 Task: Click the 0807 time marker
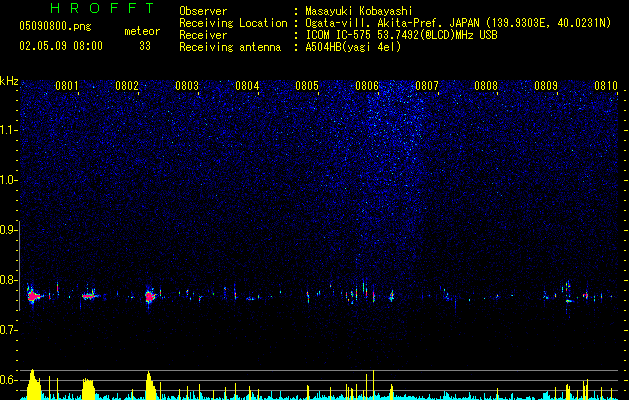427,86
